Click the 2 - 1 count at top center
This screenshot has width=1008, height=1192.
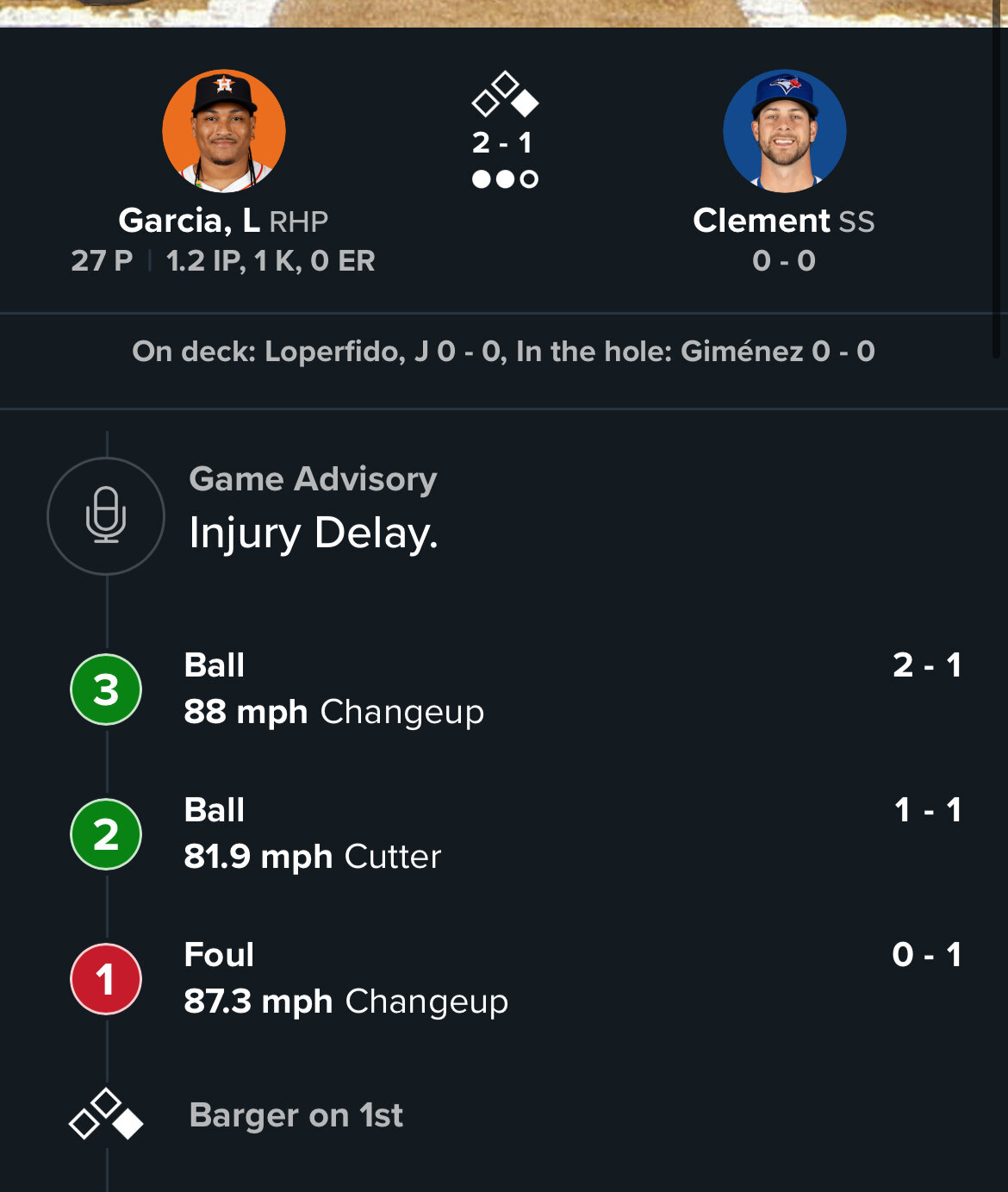502,143
